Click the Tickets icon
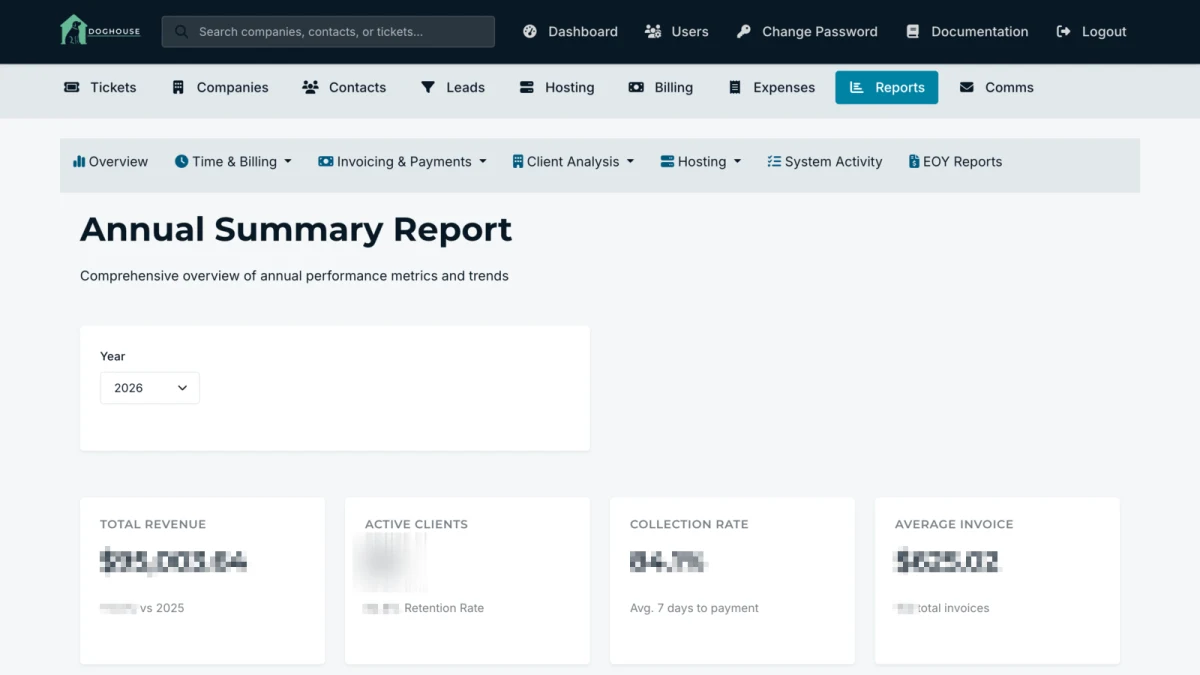 point(72,87)
